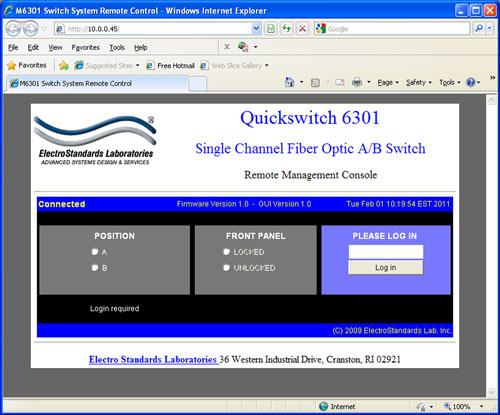Screen dimensions: 500x415
Task: Click the page scrollbar up arrow
Action: click(x=492, y=100)
